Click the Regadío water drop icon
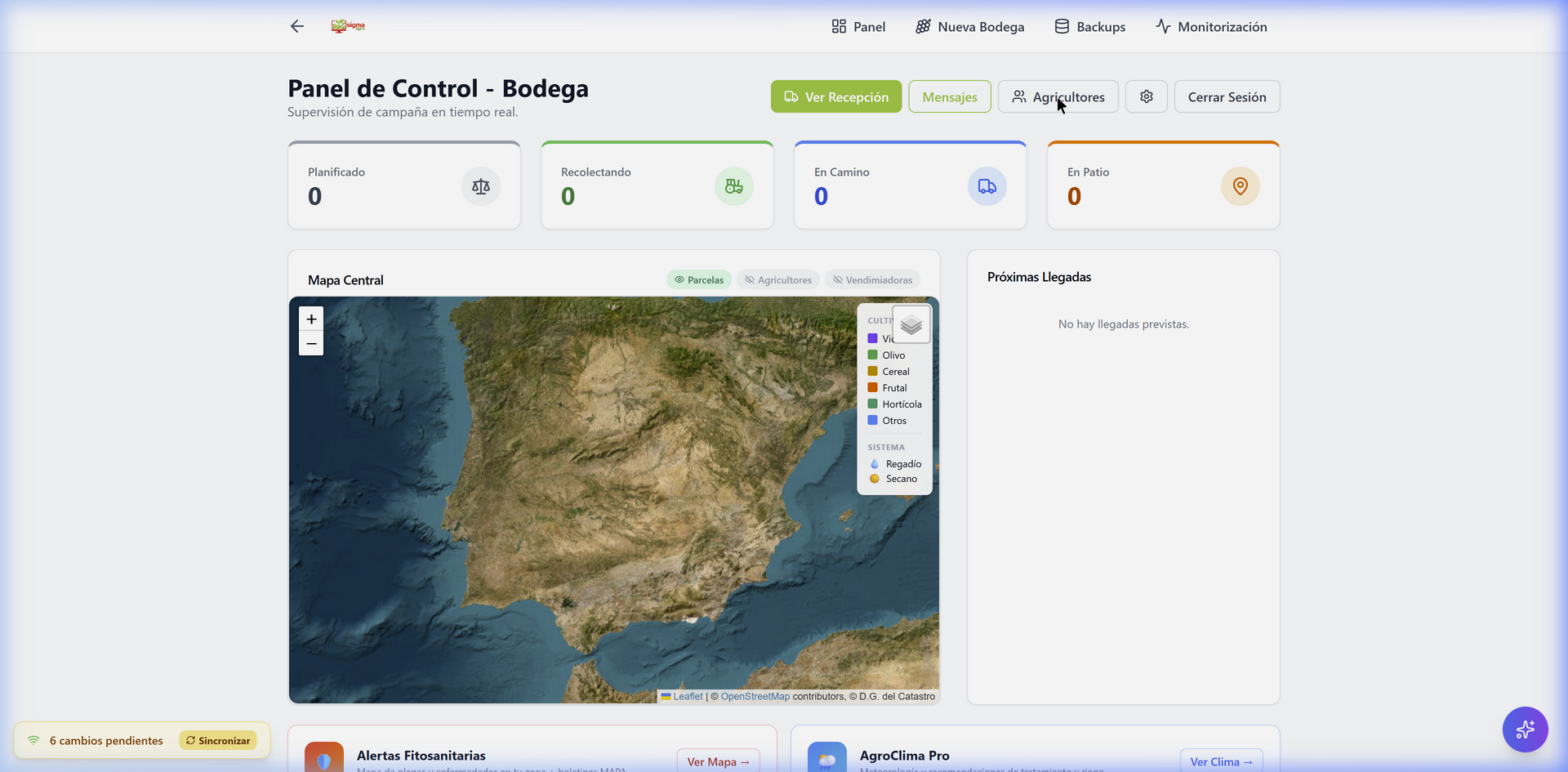1568x772 pixels. (x=875, y=464)
